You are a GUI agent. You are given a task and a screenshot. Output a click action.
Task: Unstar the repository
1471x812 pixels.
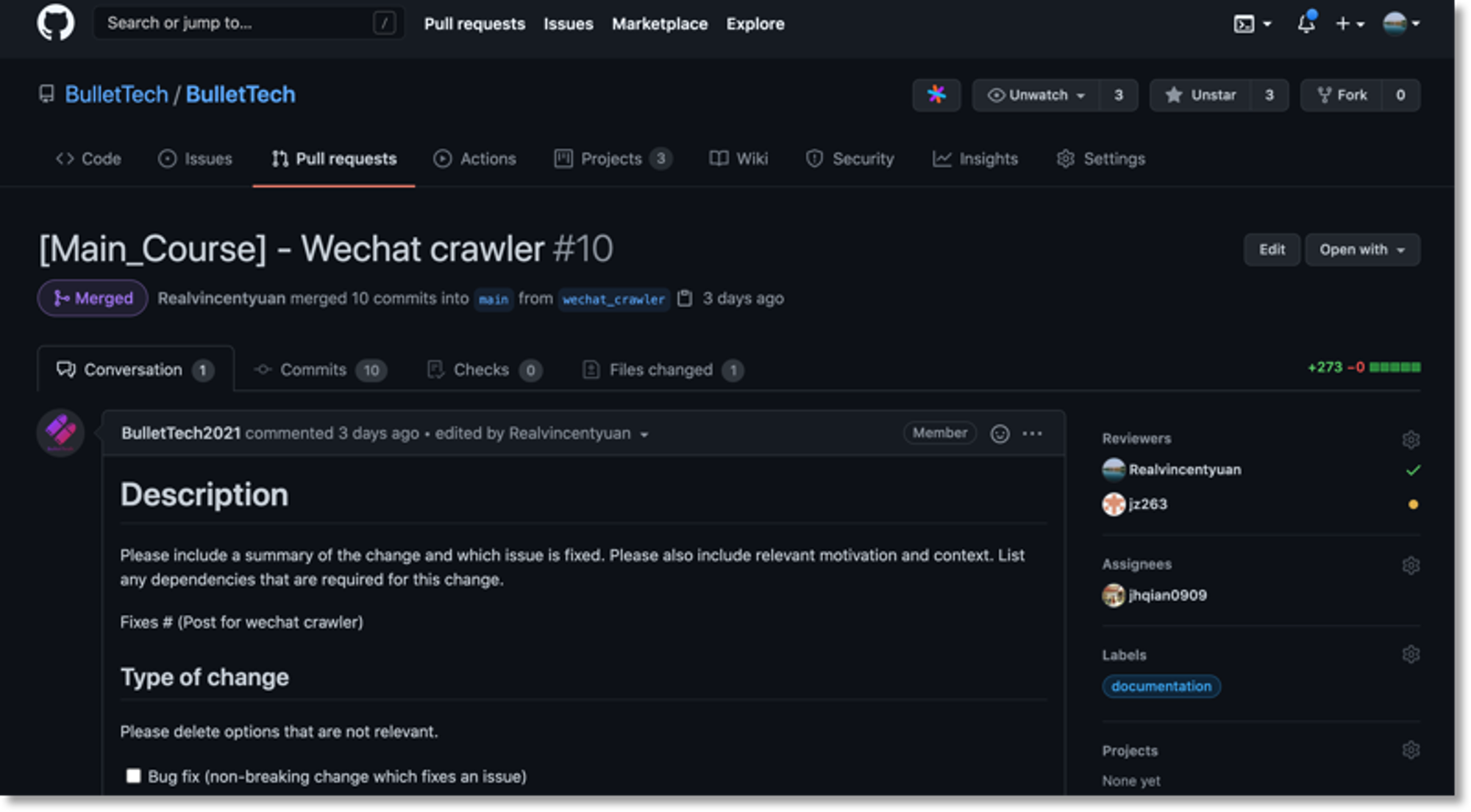pos(1200,95)
